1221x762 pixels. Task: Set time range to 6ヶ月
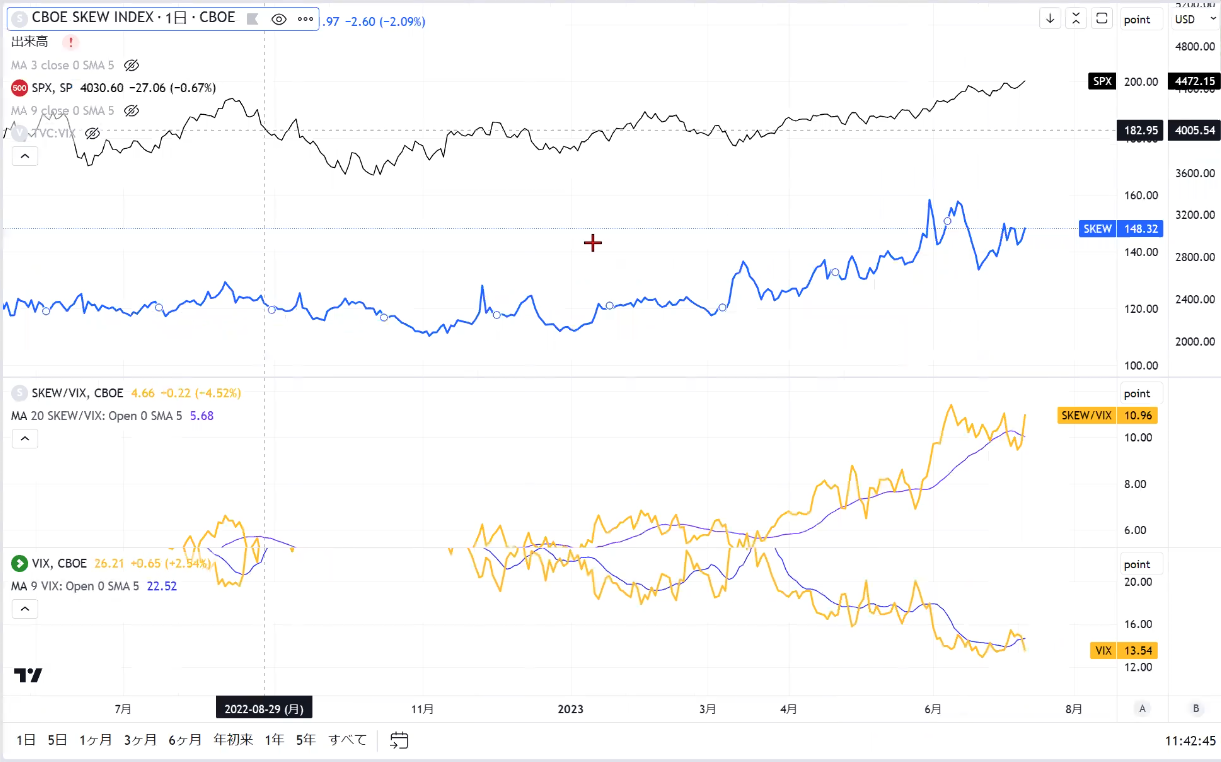coord(185,740)
